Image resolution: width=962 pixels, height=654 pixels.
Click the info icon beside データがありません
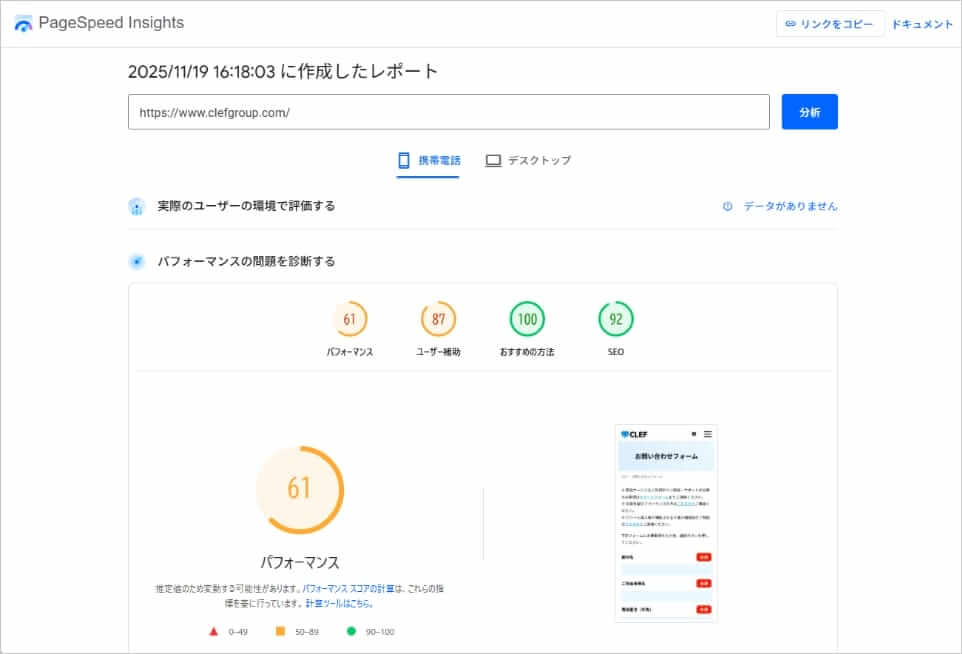click(x=729, y=206)
